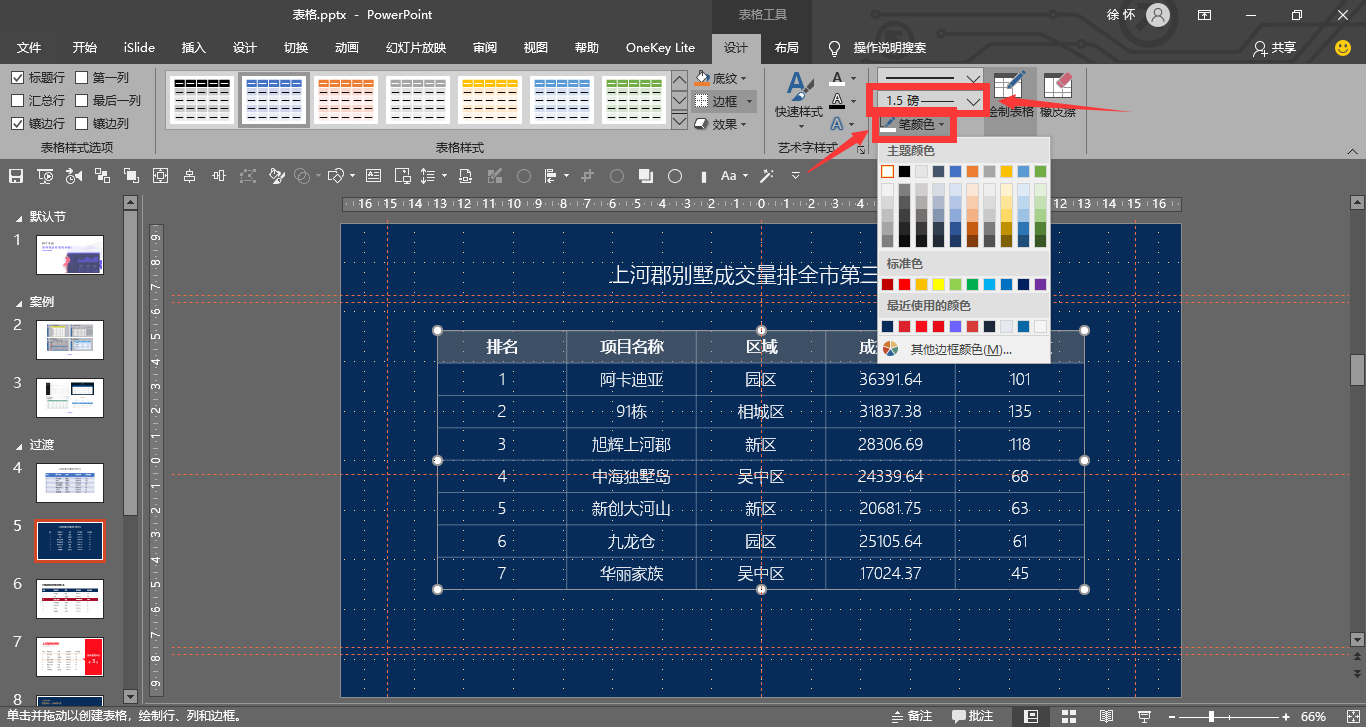Click the font size Aa icon in quick toolbar
1366x727 pixels.
(x=729, y=176)
